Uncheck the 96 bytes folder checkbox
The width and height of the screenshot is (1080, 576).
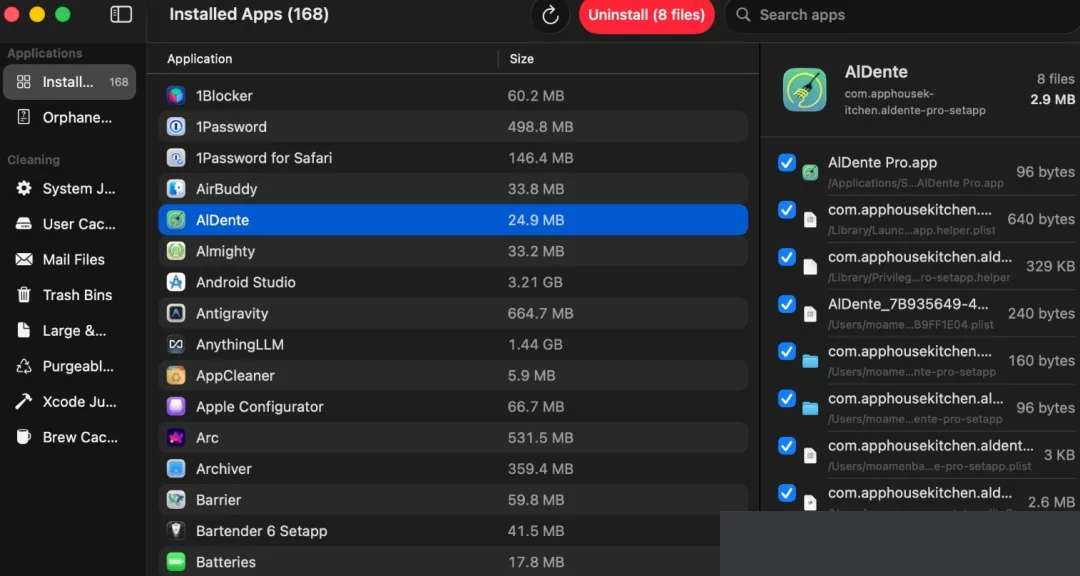coord(787,398)
